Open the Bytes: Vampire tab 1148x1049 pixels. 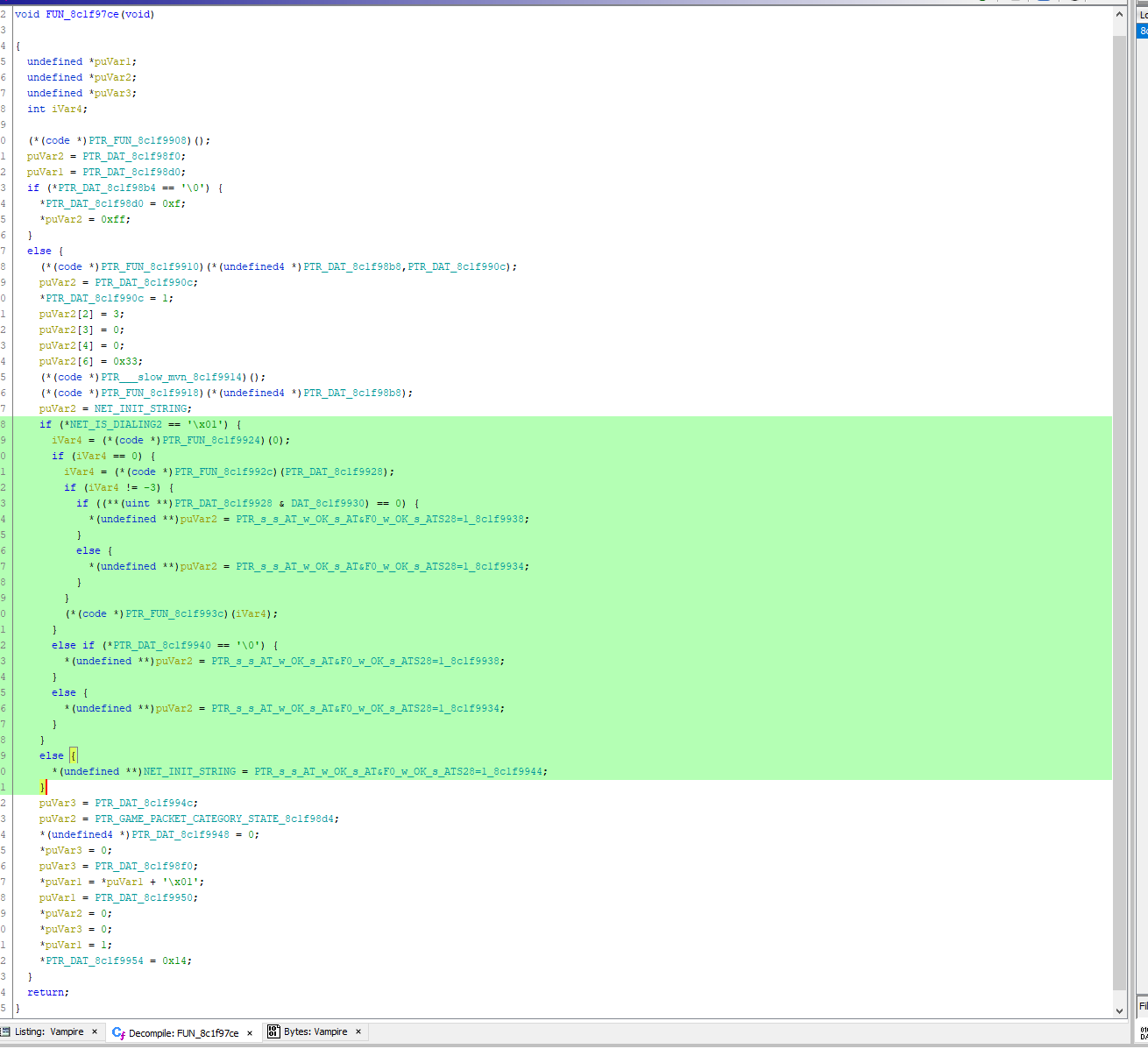[315, 1031]
